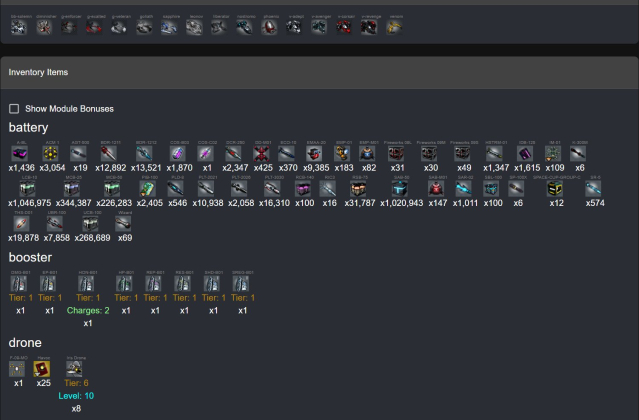Select the EMP-01 battery item
Screen dimensions: 639x420
[x=342, y=154]
